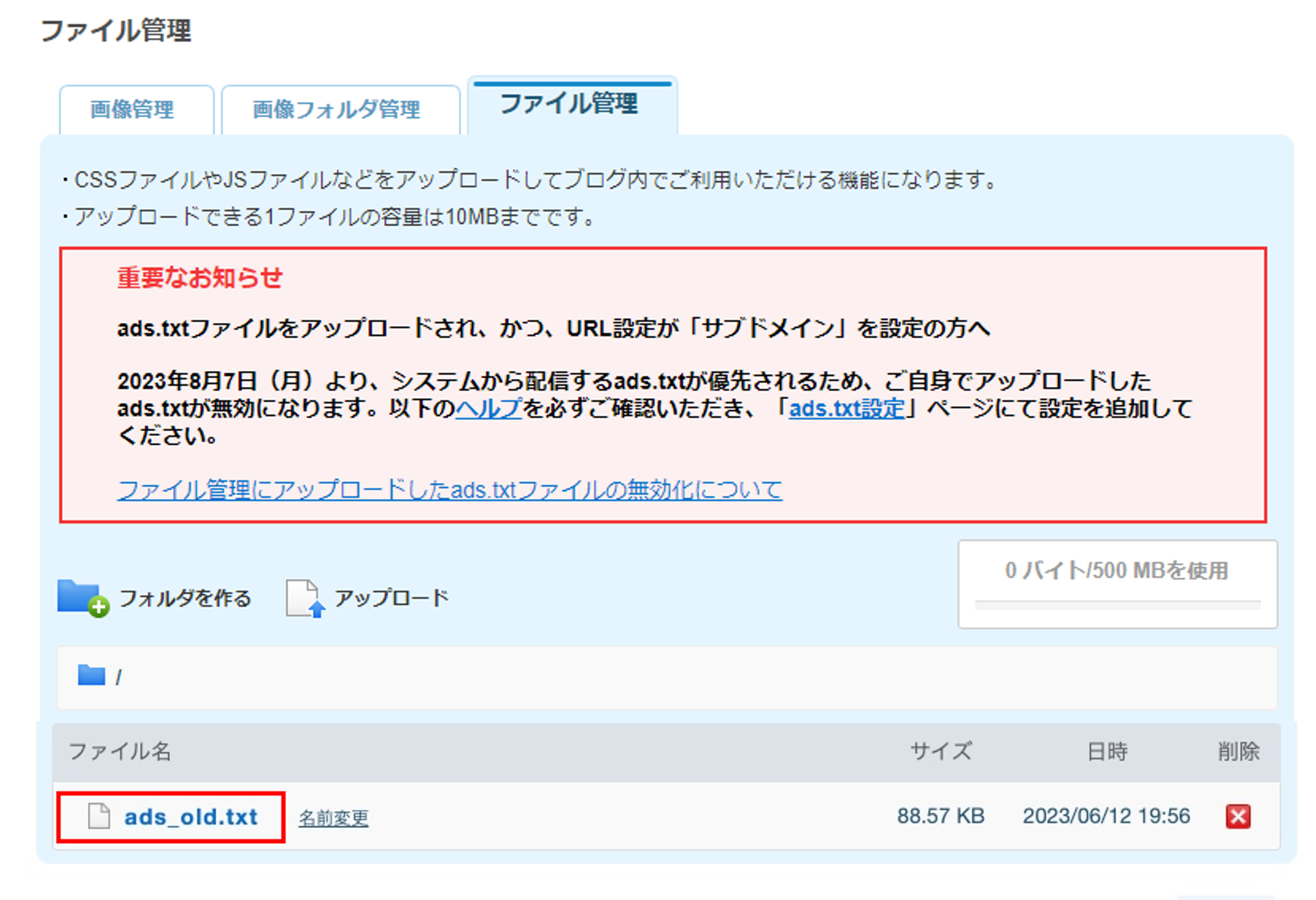
Task: Click the アップロード label
Action: [391, 598]
